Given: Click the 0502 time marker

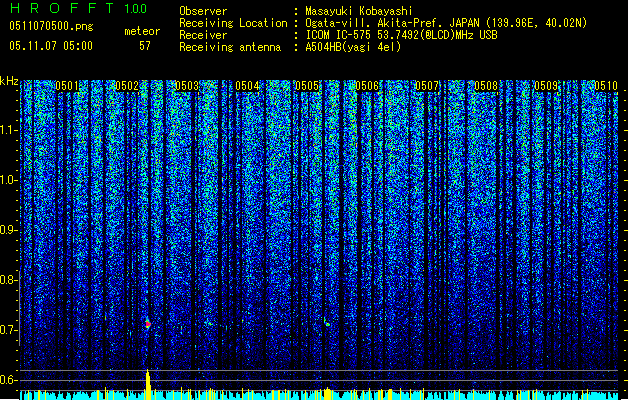Looking at the screenshot, I should (x=127, y=86).
